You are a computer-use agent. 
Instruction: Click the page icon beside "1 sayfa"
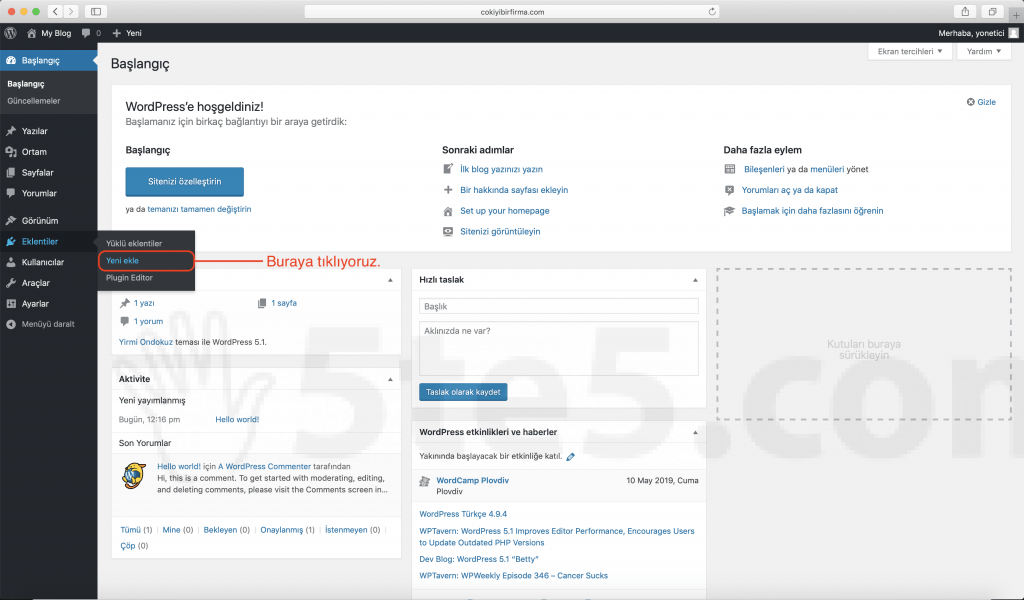click(262, 302)
